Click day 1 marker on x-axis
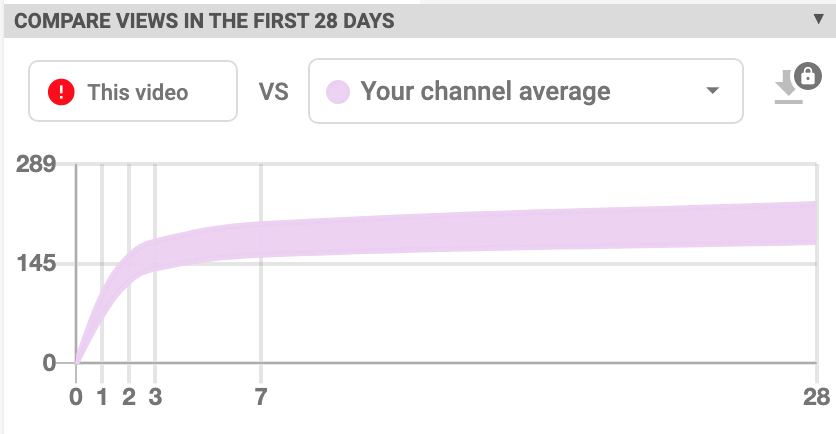Image resolution: width=836 pixels, height=434 pixels. tap(102, 397)
